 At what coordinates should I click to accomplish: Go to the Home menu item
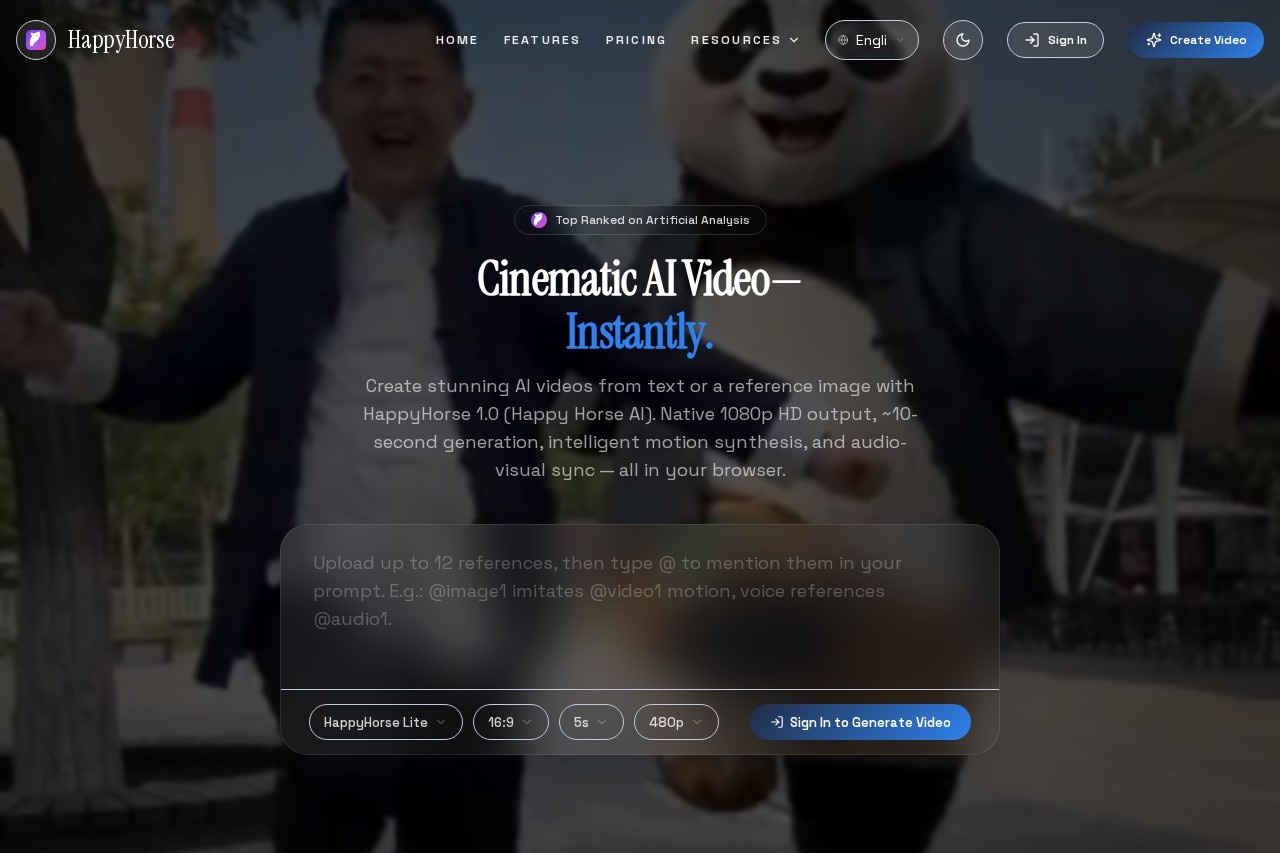pos(457,40)
